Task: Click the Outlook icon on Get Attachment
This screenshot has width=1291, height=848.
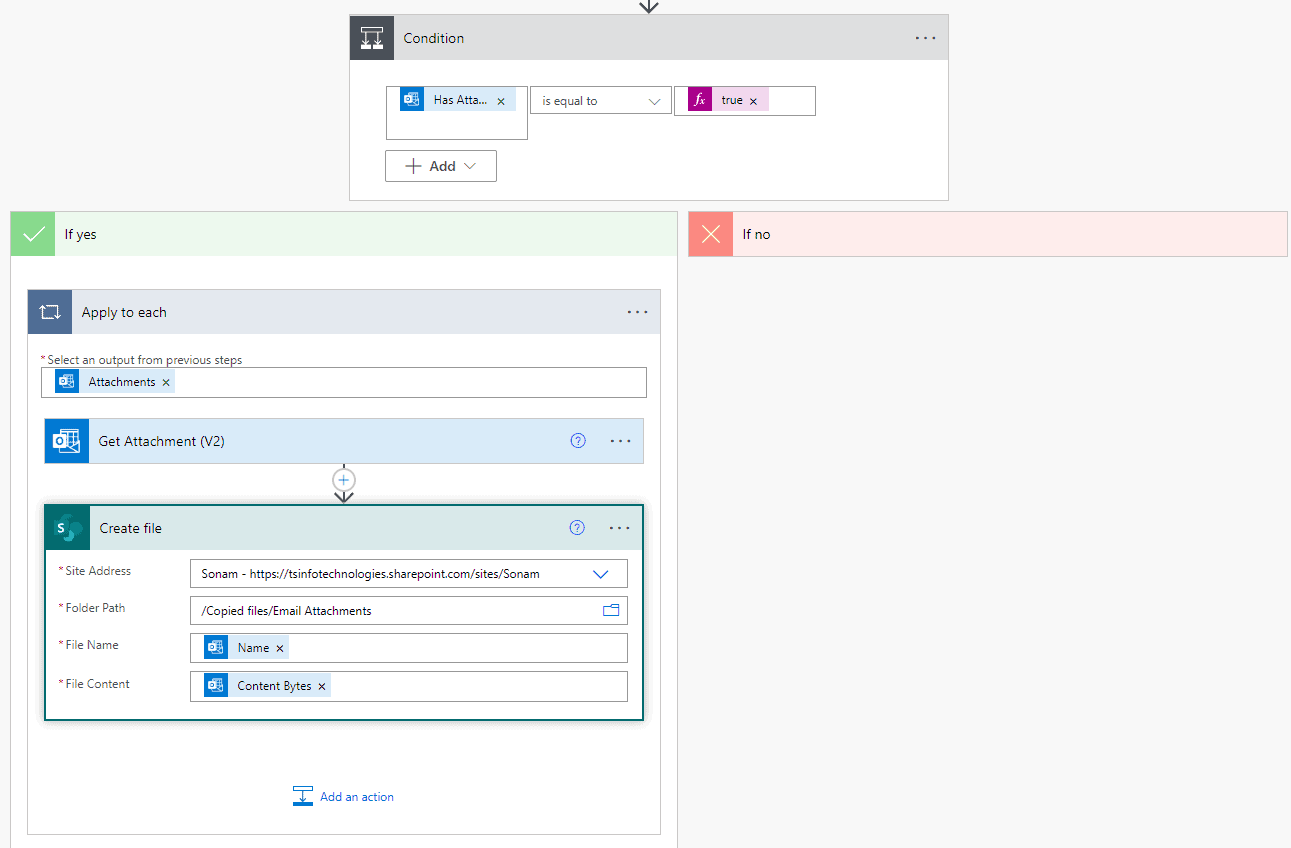Action: click(67, 441)
